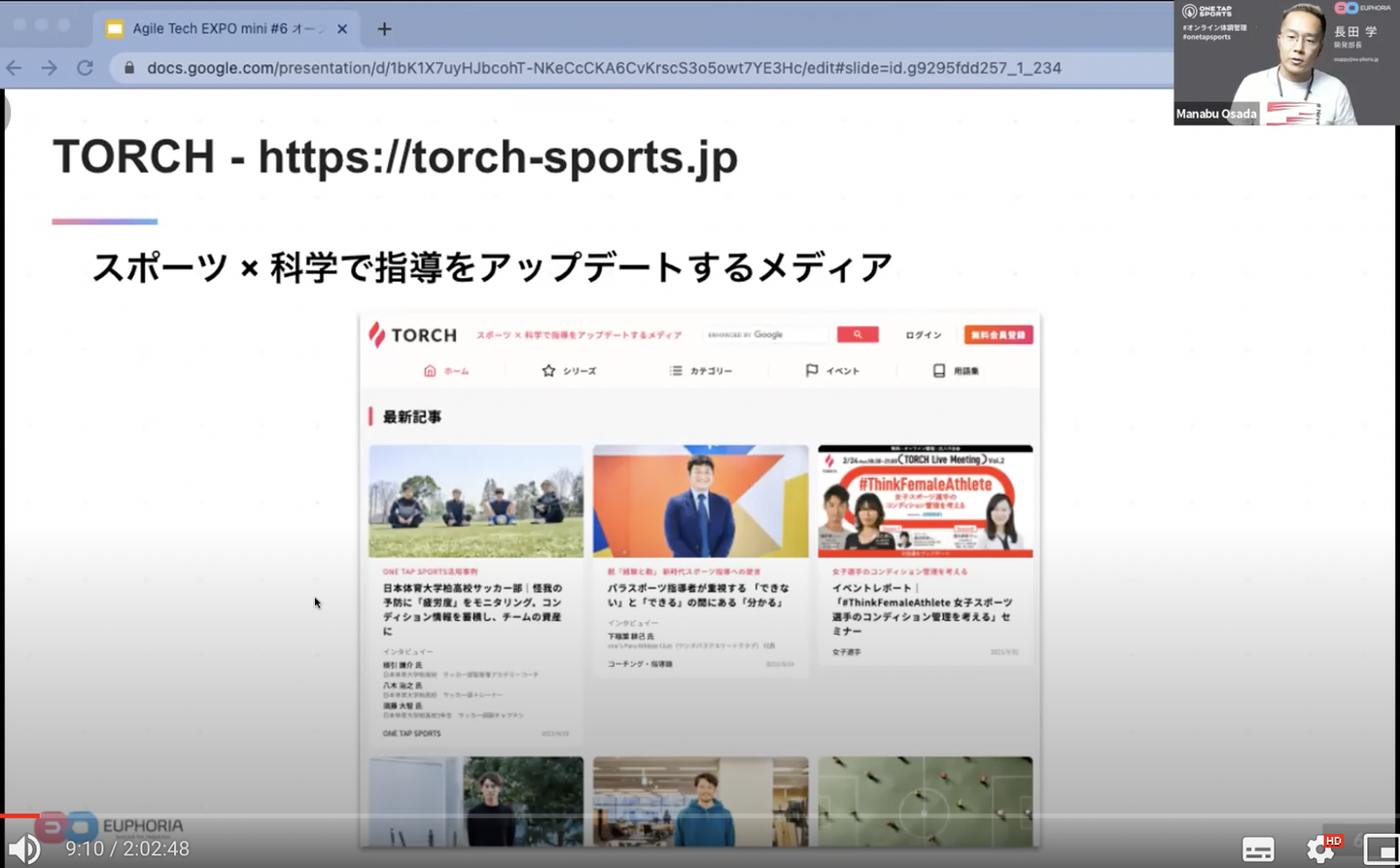1400x868 pixels.
Task: Open the video settings gear
Action: point(1320,849)
